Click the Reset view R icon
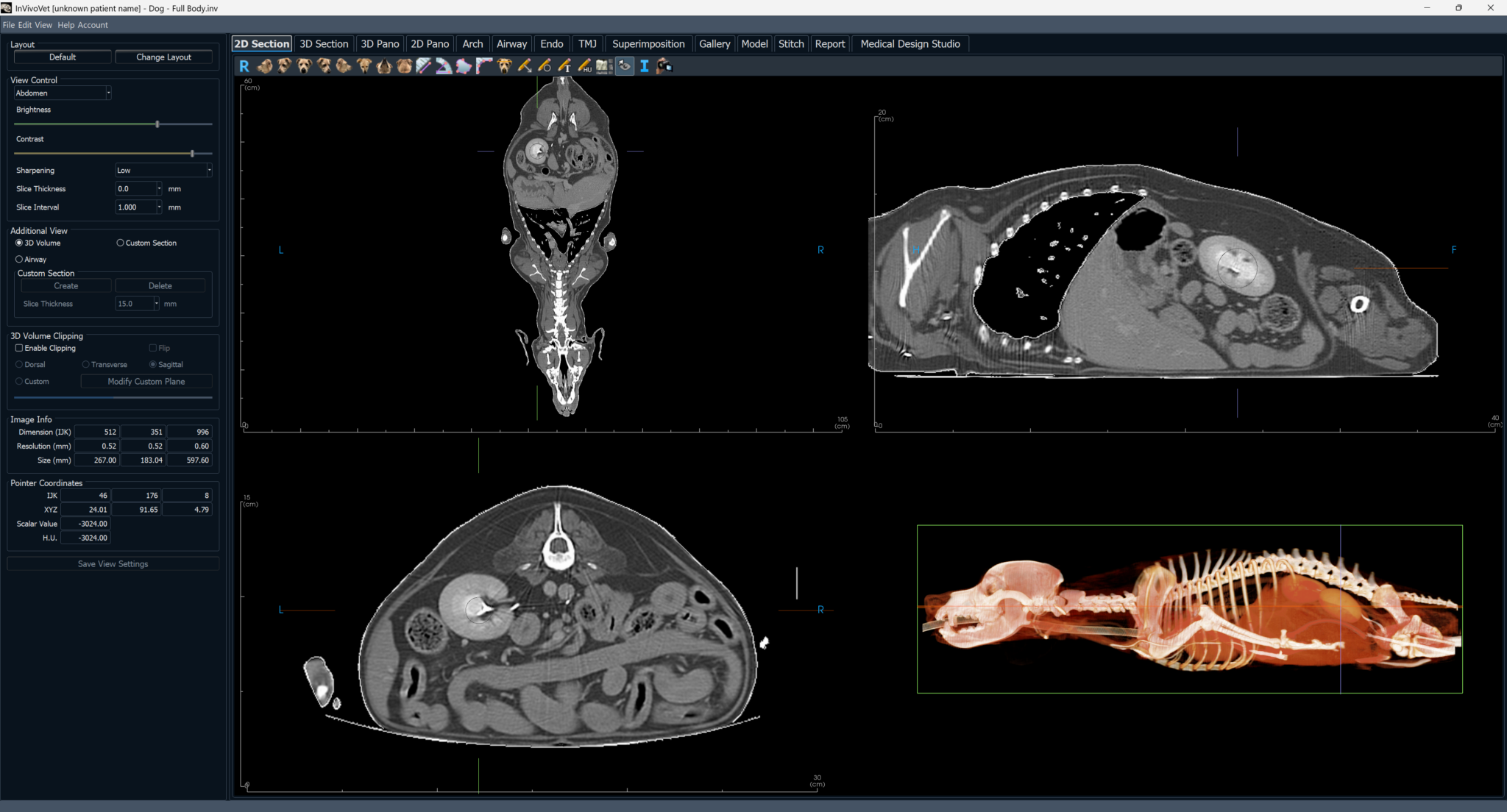 [244, 66]
